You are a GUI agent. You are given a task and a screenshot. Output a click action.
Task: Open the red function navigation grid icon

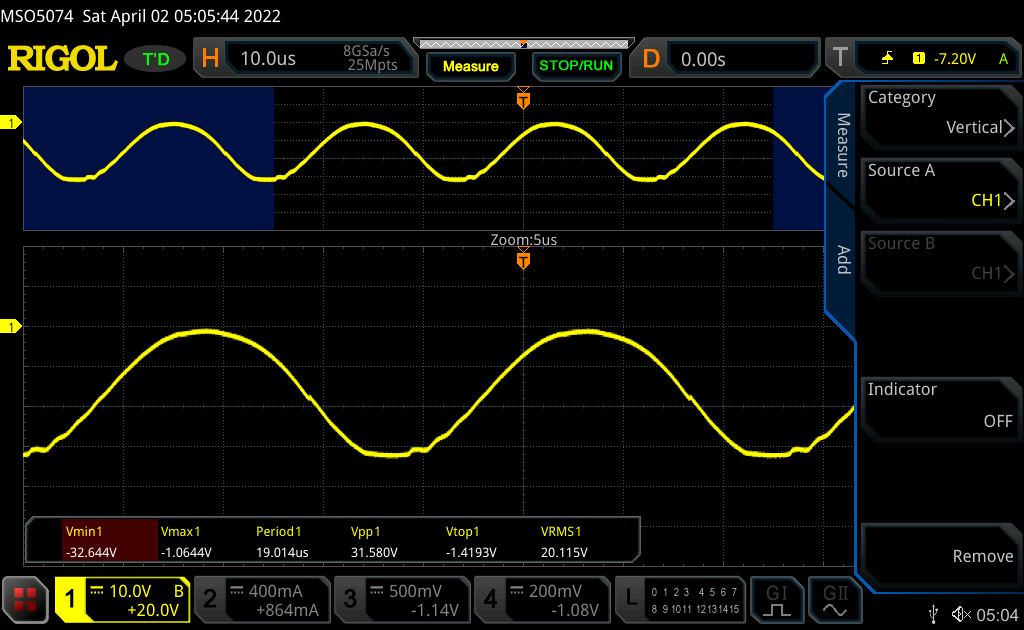tap(25, 599)
